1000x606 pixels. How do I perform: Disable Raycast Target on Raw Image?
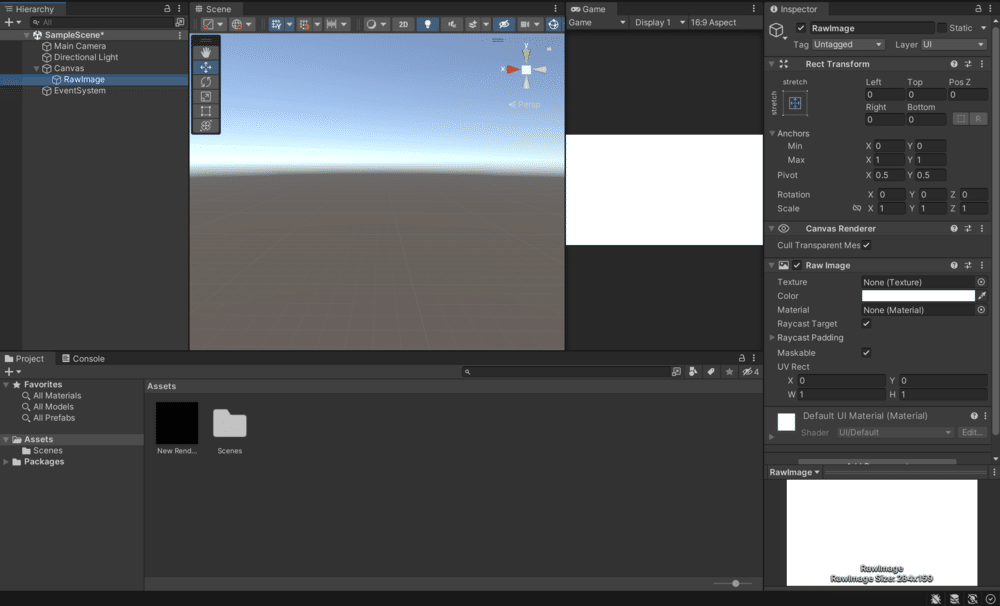pos(866,324)
